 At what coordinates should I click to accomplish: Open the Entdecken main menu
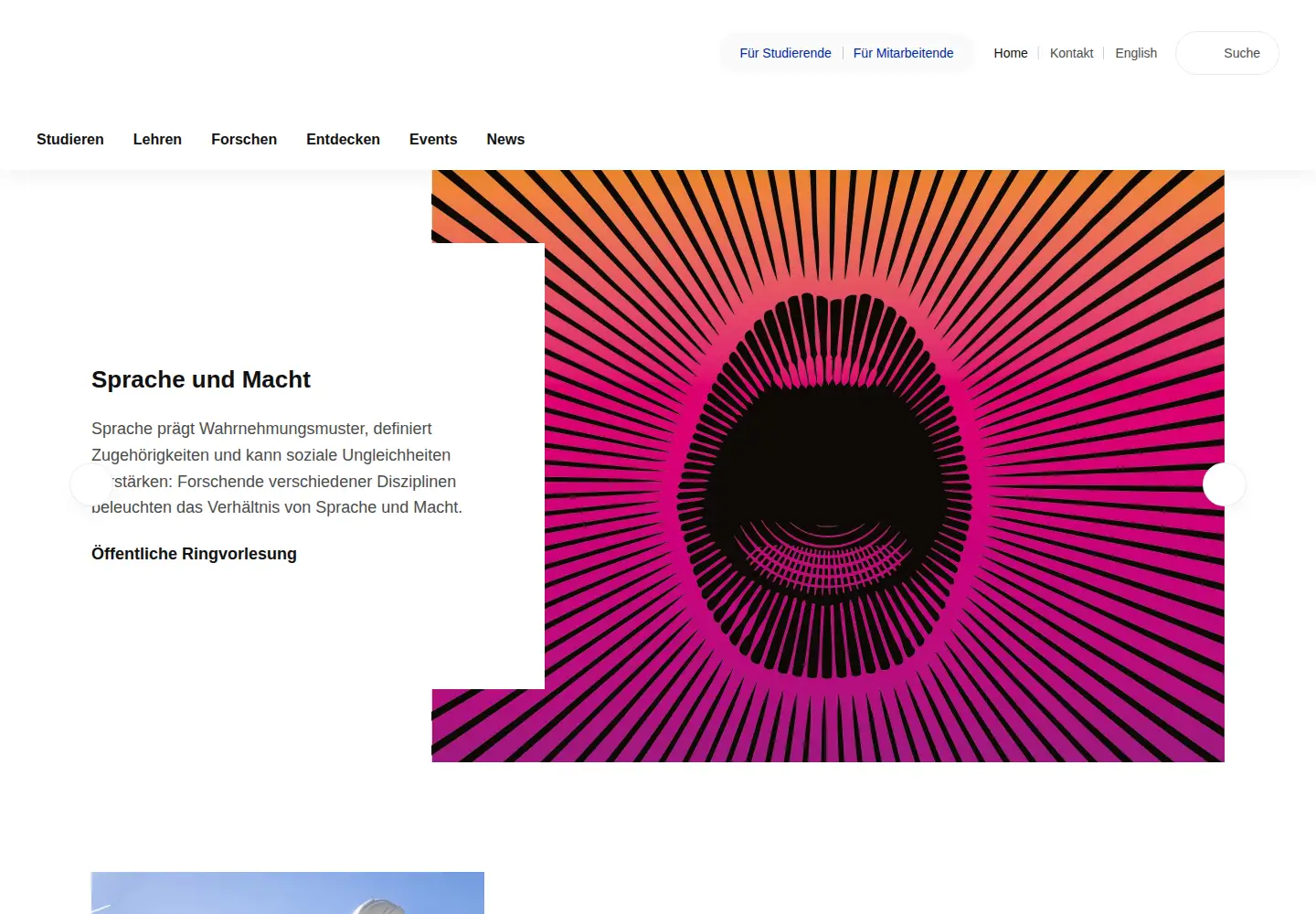[x=343, y=139]
